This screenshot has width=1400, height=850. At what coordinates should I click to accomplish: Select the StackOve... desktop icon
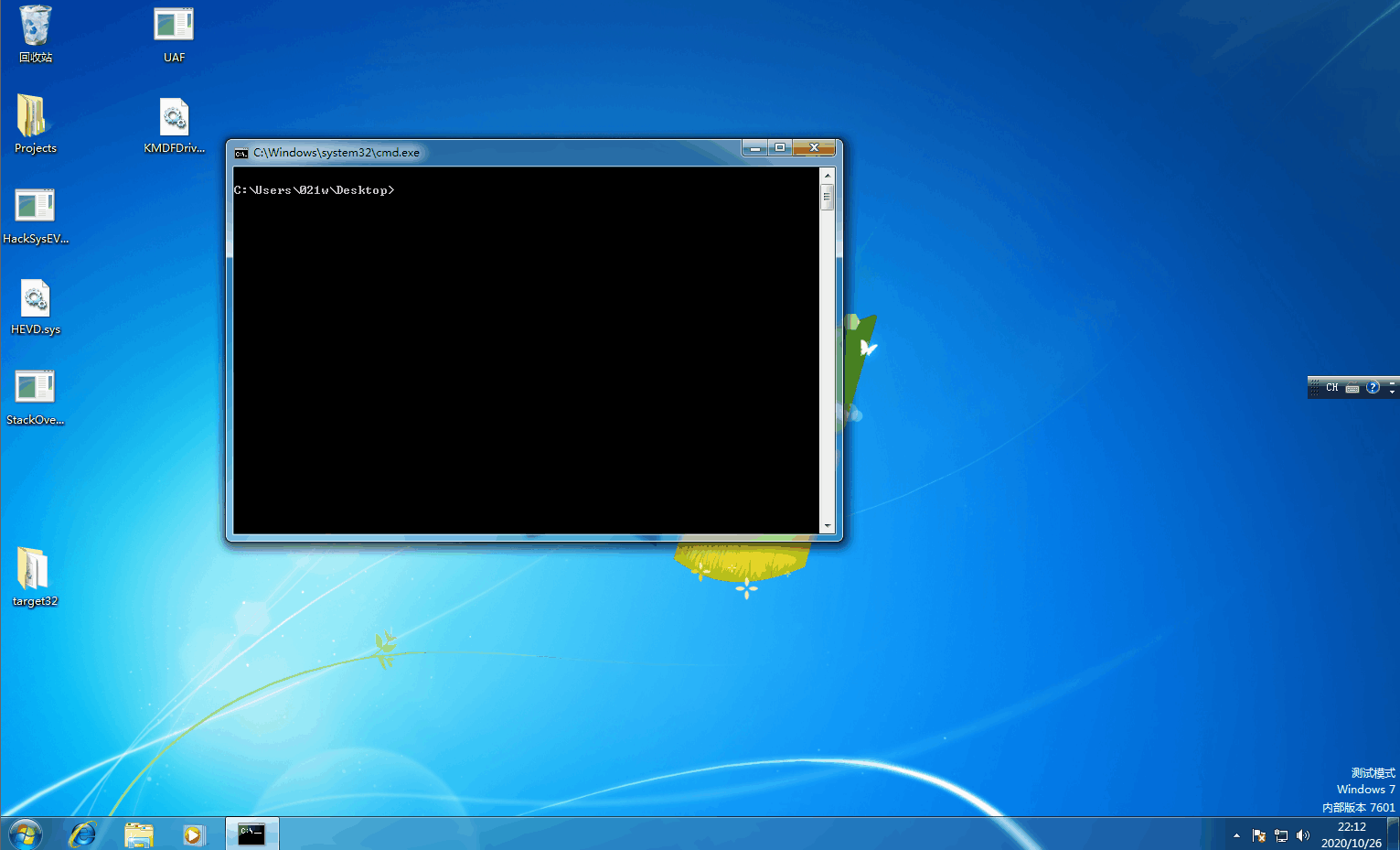click(x=36, y=396)
